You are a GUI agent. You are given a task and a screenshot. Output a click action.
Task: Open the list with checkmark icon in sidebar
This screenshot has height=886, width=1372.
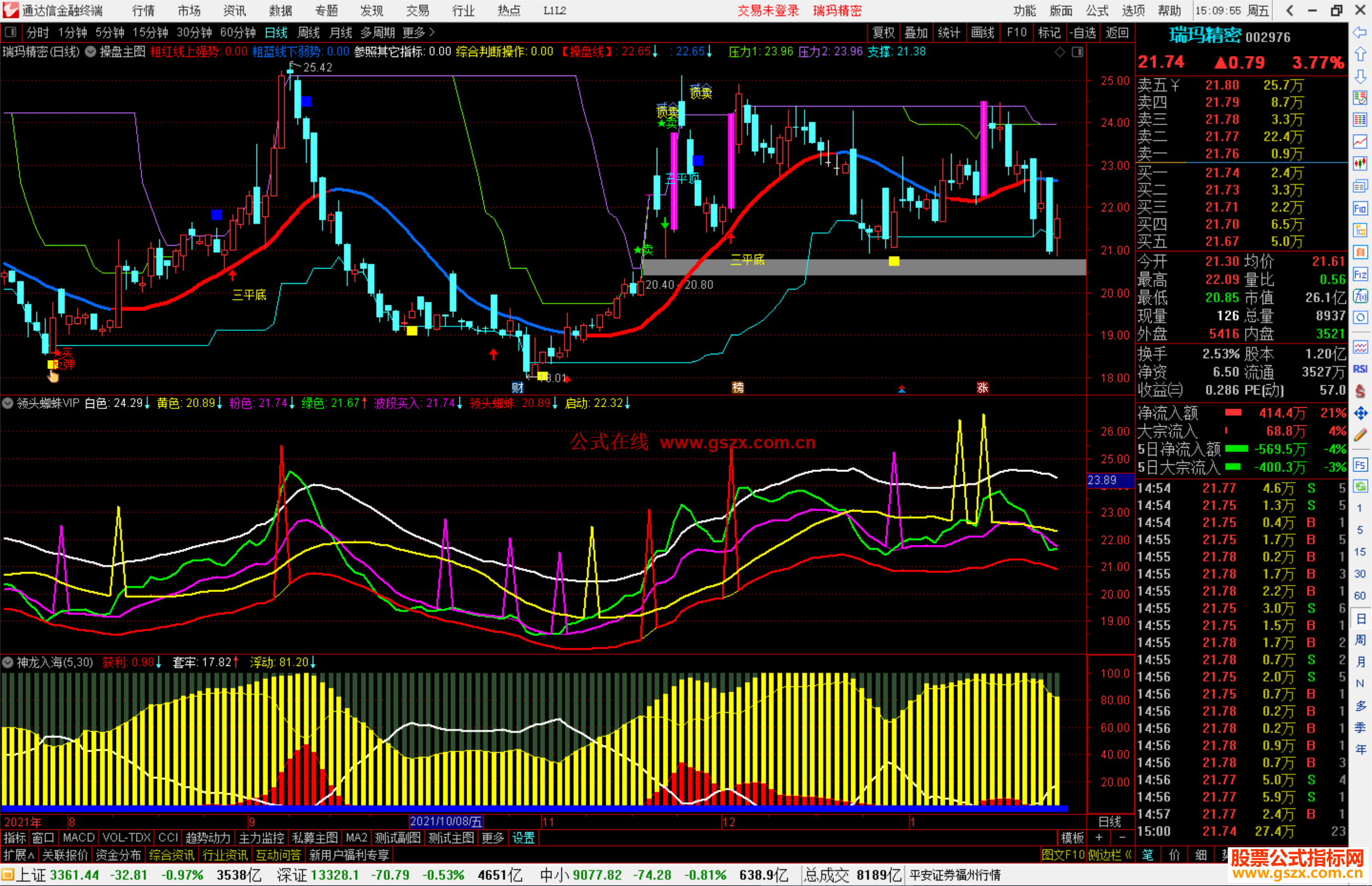tap(1360, 98)
